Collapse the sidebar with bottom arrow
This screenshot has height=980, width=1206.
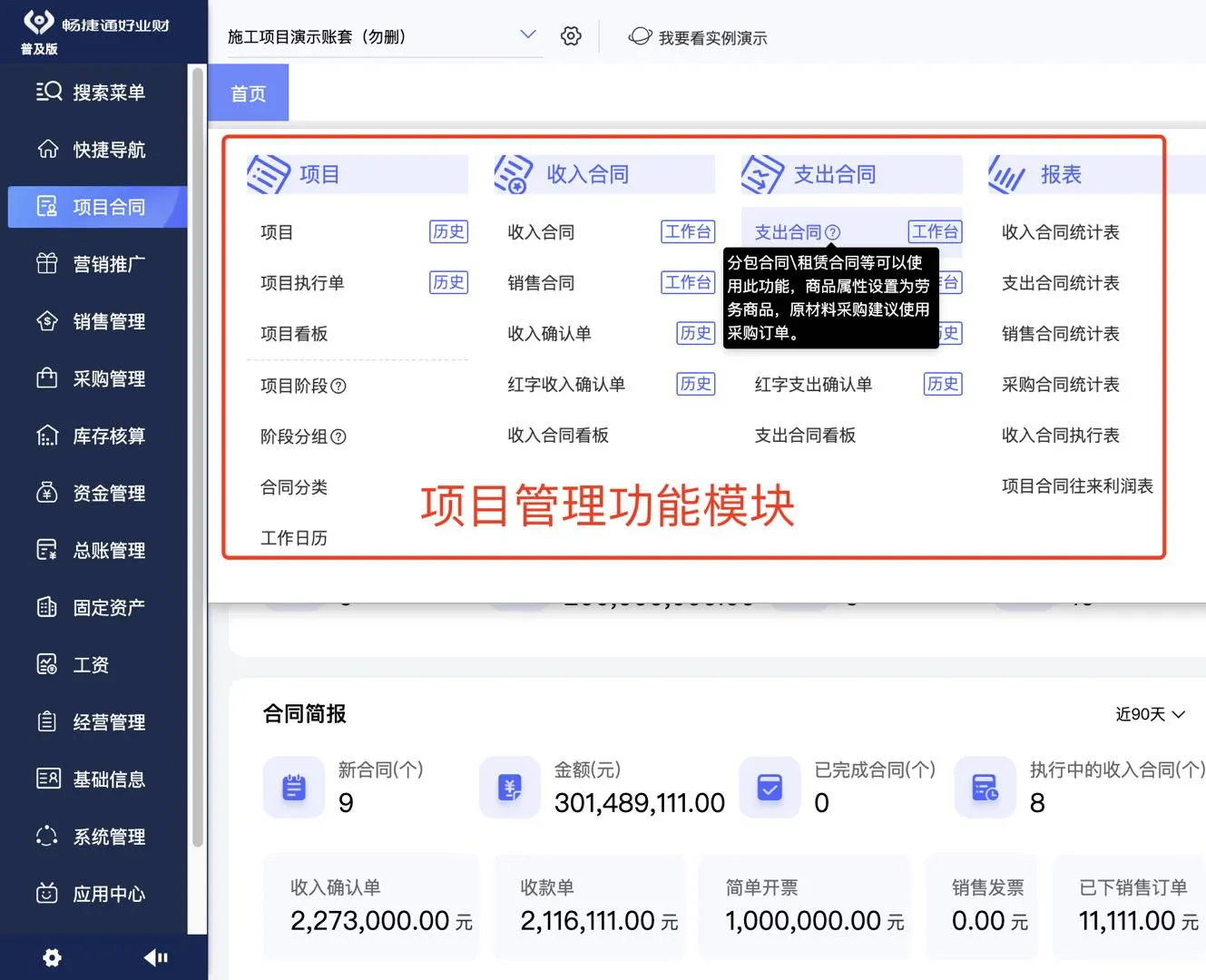point(155,957)
